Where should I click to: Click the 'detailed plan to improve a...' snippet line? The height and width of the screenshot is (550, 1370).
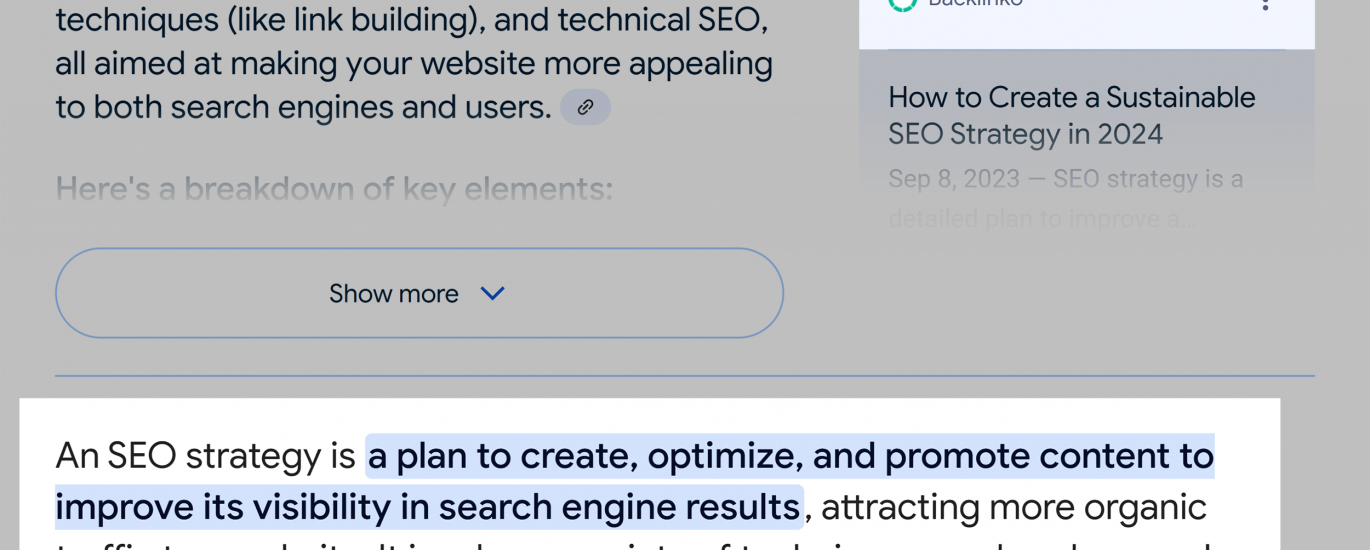coord(1041,220)
